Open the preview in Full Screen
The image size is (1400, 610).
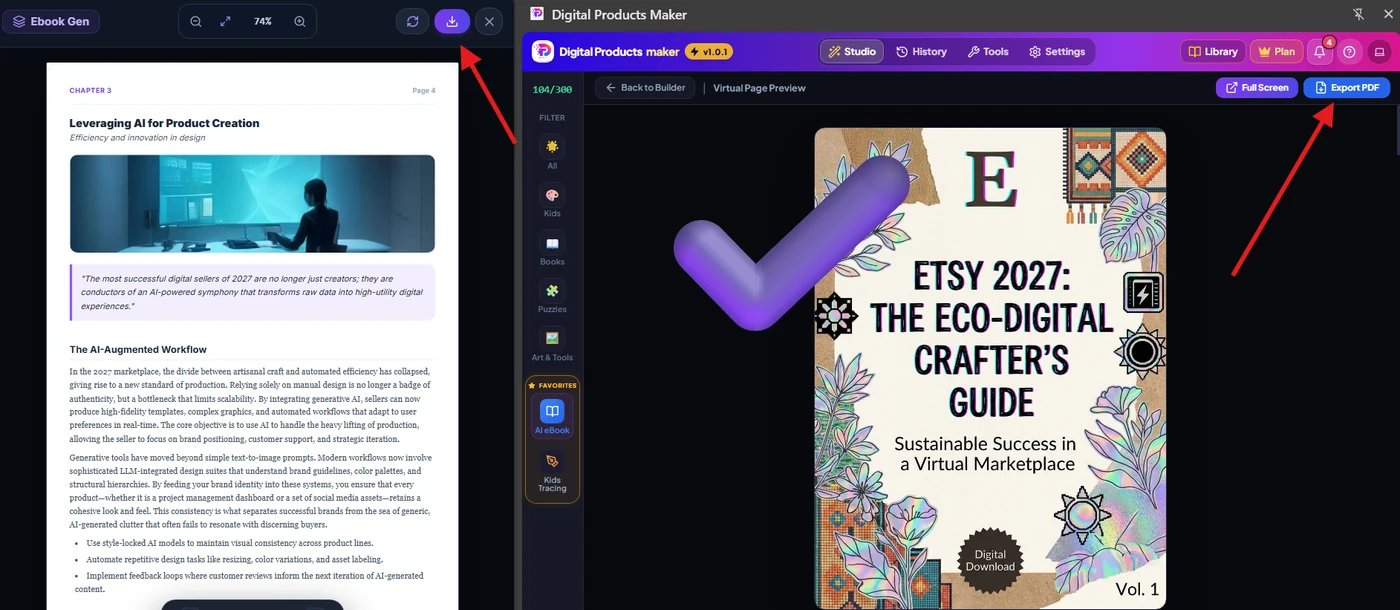click(x=1257, y=88)
